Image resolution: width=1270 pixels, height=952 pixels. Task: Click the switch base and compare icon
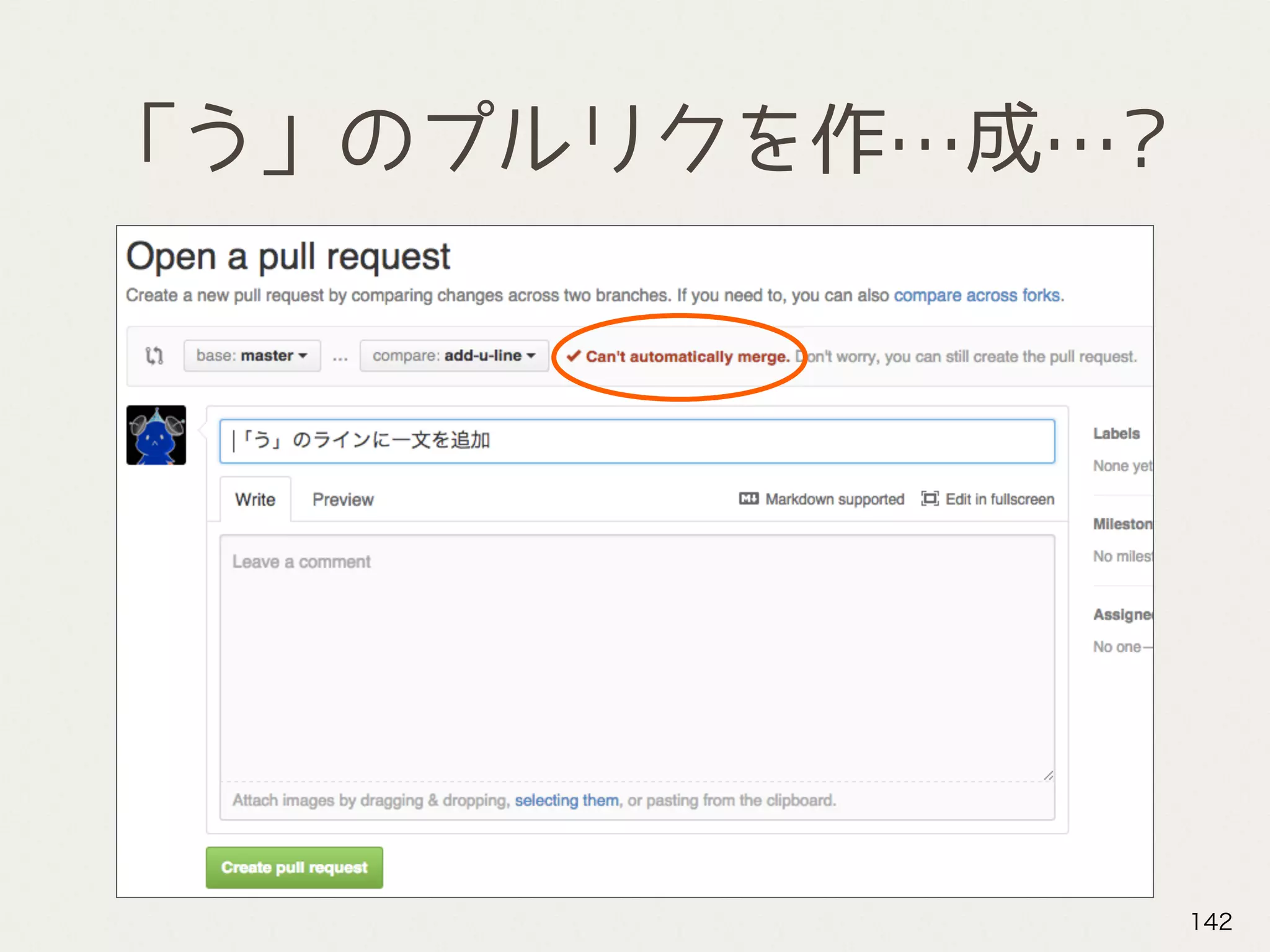pyautogui.click(x=154, y=356)
